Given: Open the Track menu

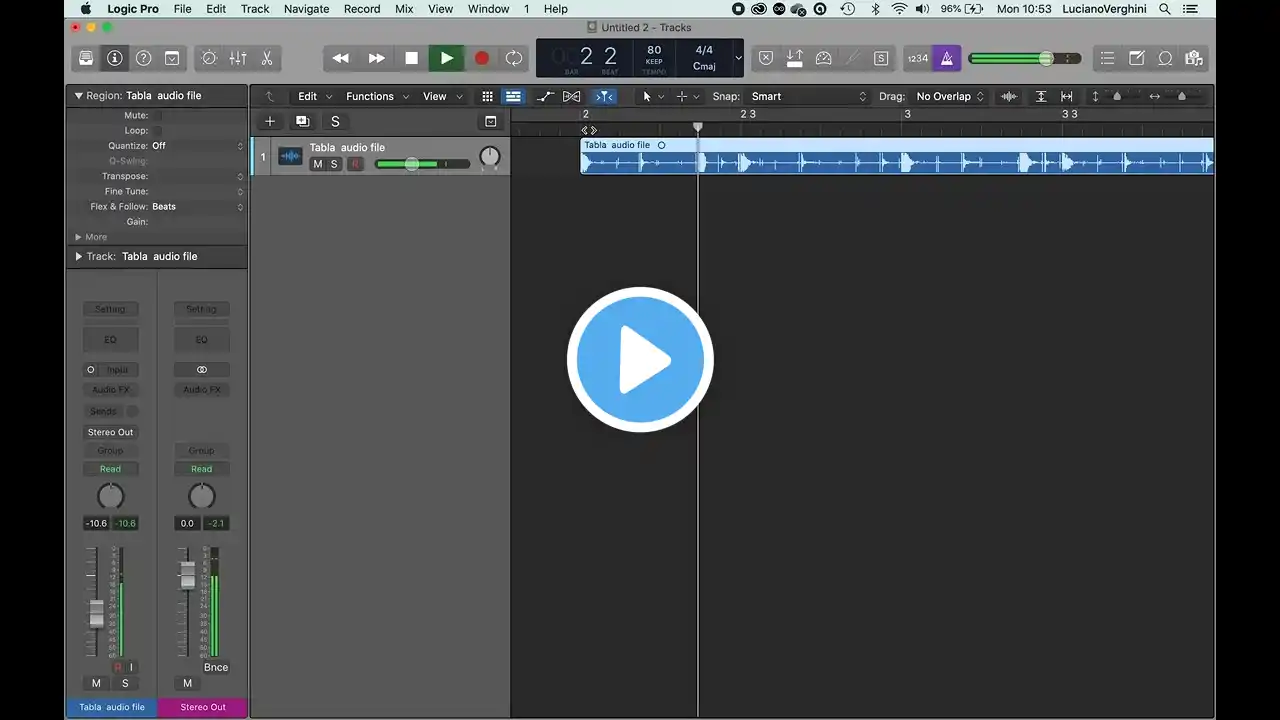Looking at the screenshot, I should tap(255, 9).
